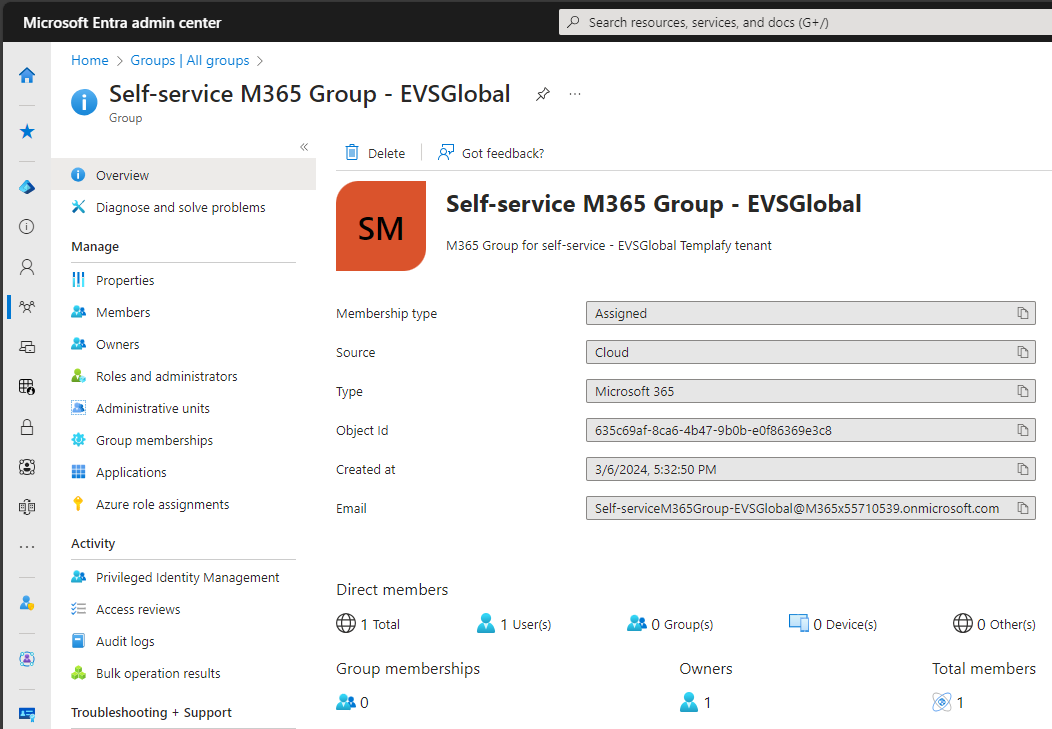Screen dimensions: 1052x729
Task: Click the Home breadcrumb link
Action: pyautogui.click(x=89, y=60)
